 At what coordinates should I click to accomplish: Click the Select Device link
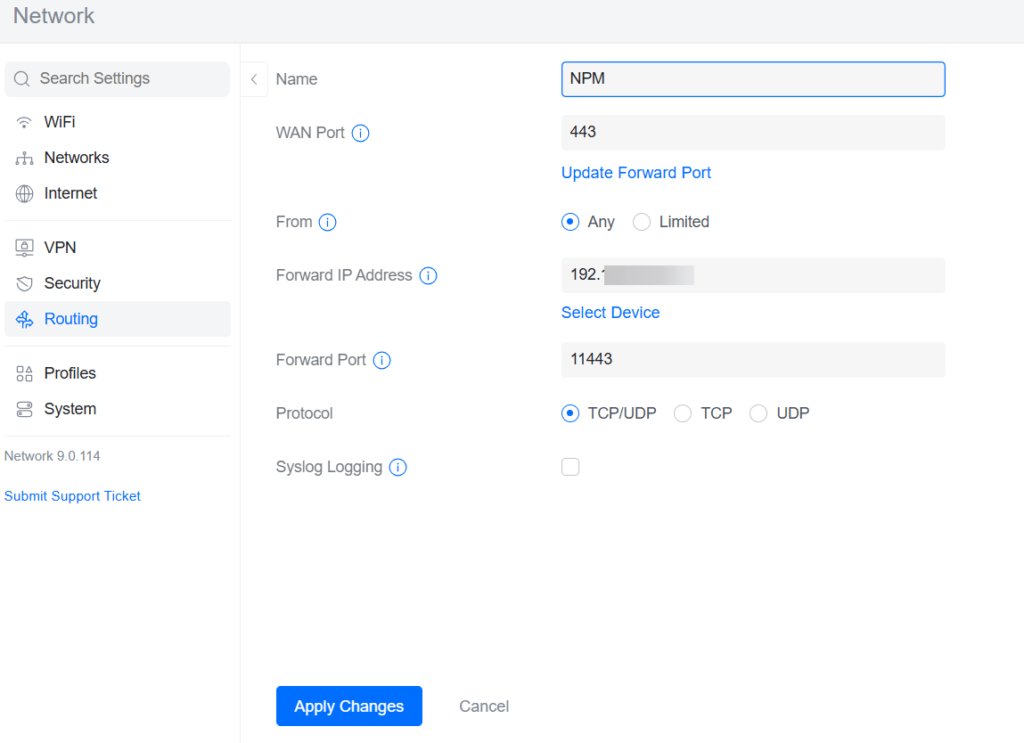click(610, 313)
